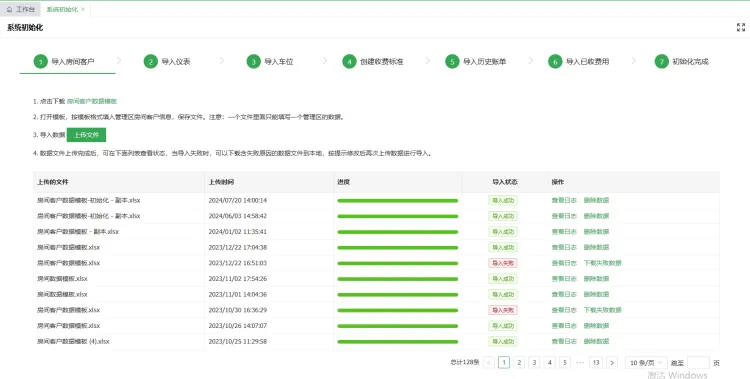View log for 2023/11/01 14:04:36 upload
The height and width of the screenshot is (379, 750).
point(564,294)
